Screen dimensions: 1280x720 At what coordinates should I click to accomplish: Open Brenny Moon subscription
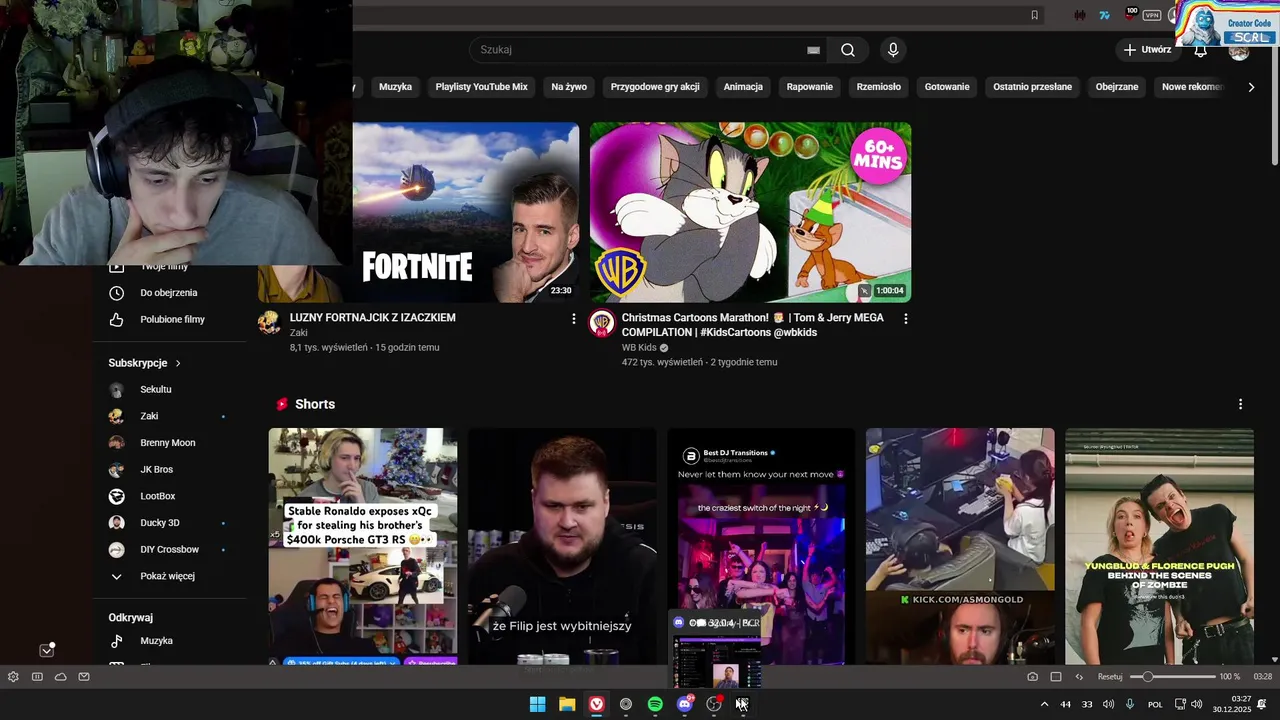170,443
